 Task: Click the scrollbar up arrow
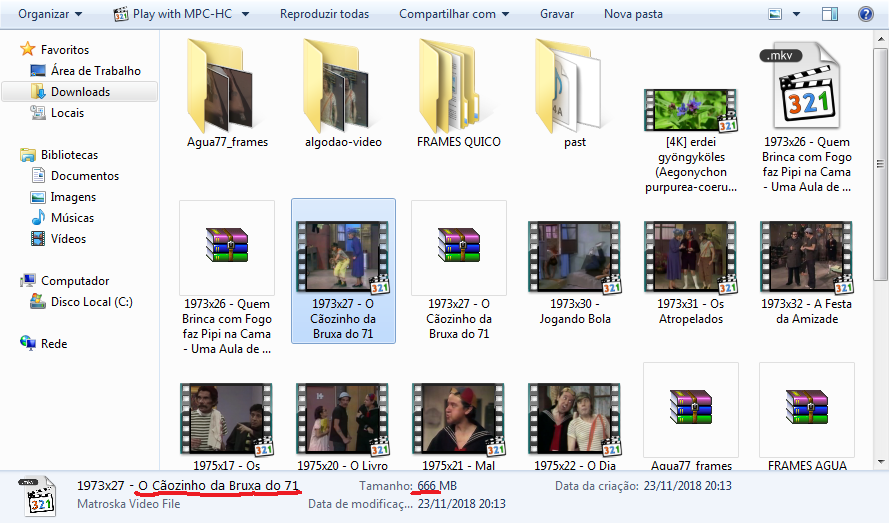(882, 39)
